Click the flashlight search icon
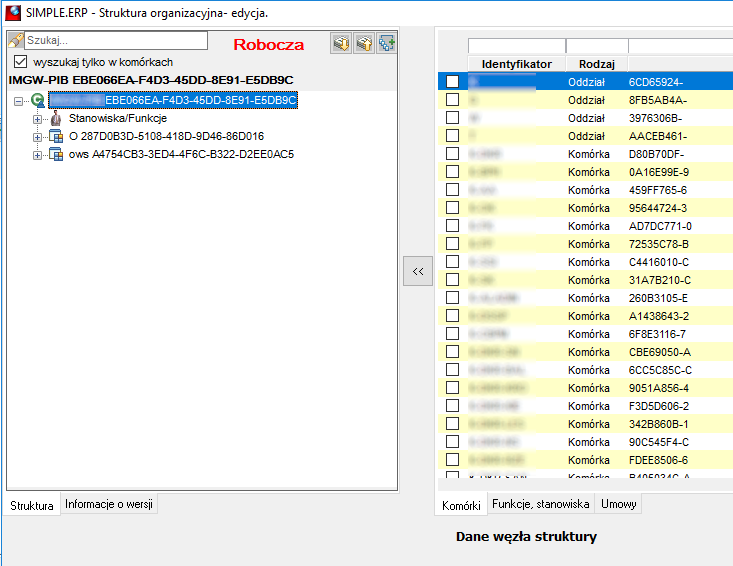Screen dimensions: 733x566 [x=15, y=41]
